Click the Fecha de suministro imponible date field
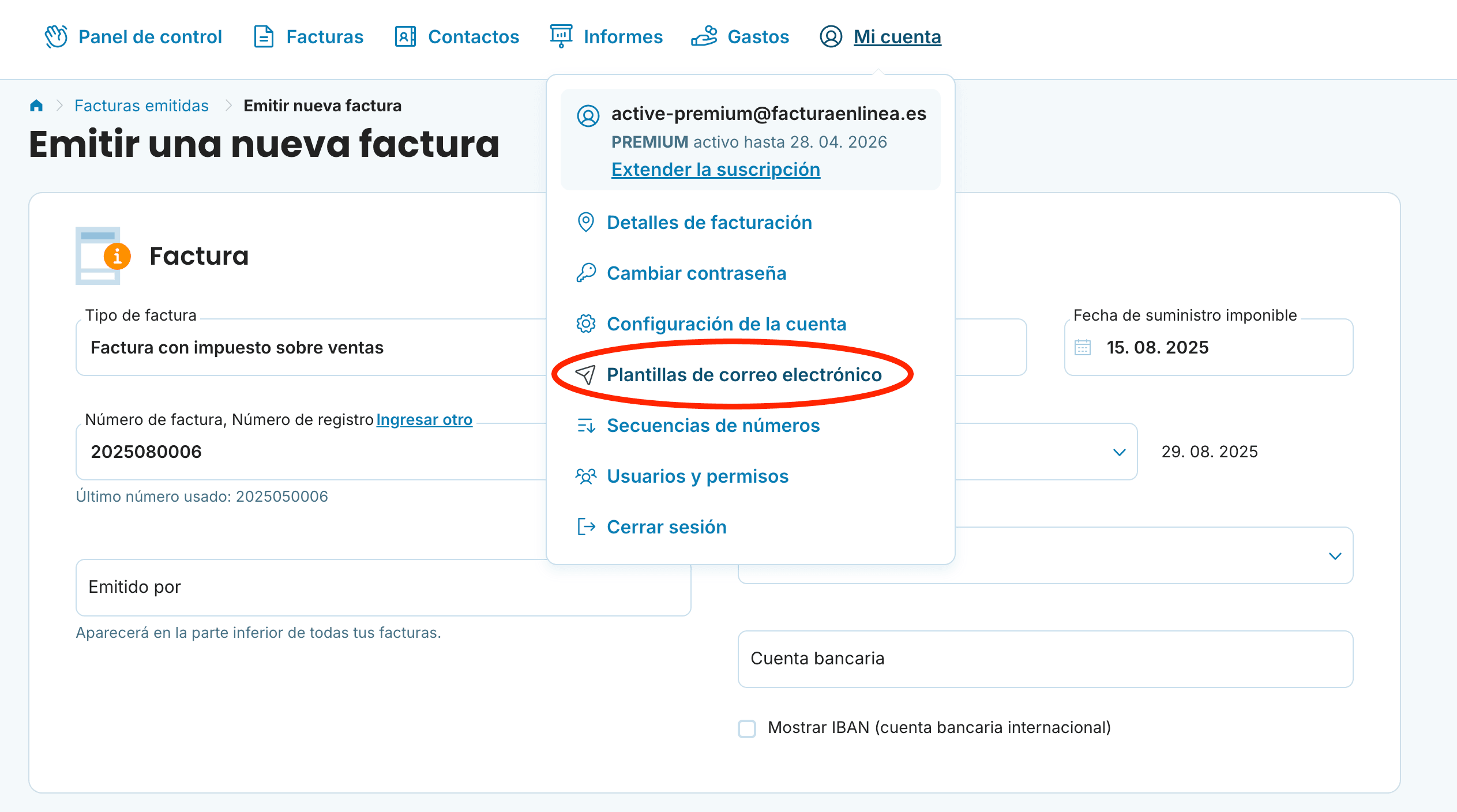 coord(1208,347)
